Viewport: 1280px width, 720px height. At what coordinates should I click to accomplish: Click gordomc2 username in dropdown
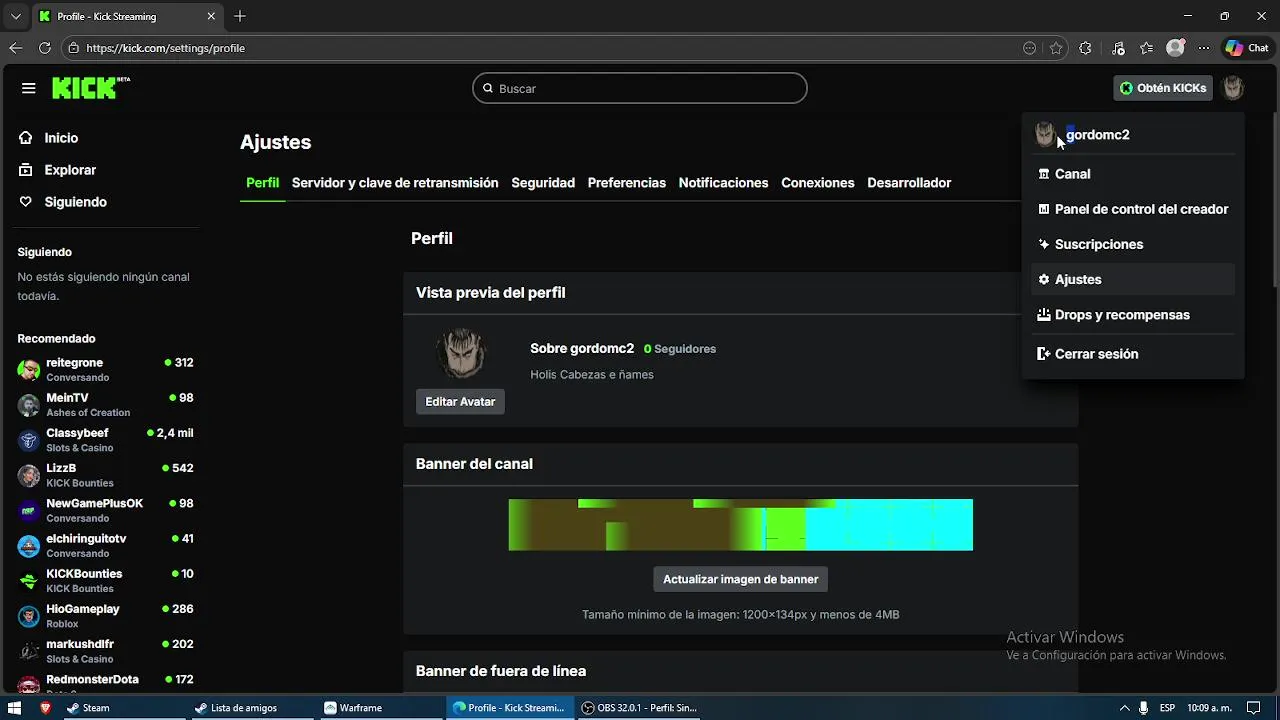point(1098,135)
